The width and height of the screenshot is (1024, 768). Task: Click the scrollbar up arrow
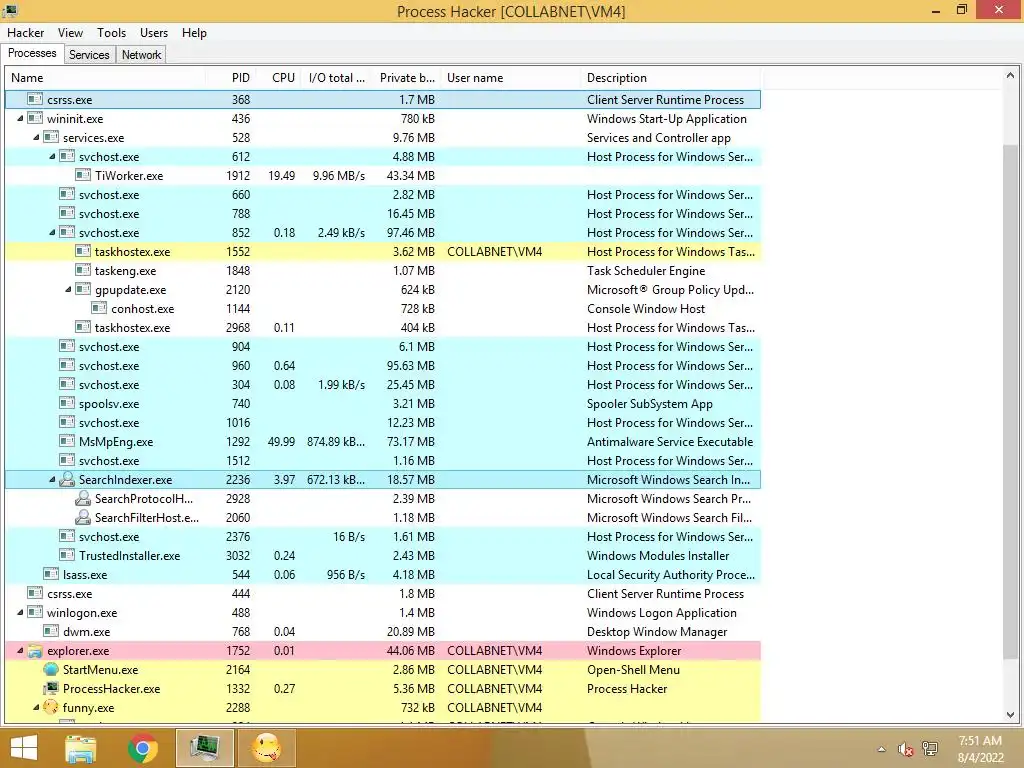pyautogui.click(x=1010, y=76)
